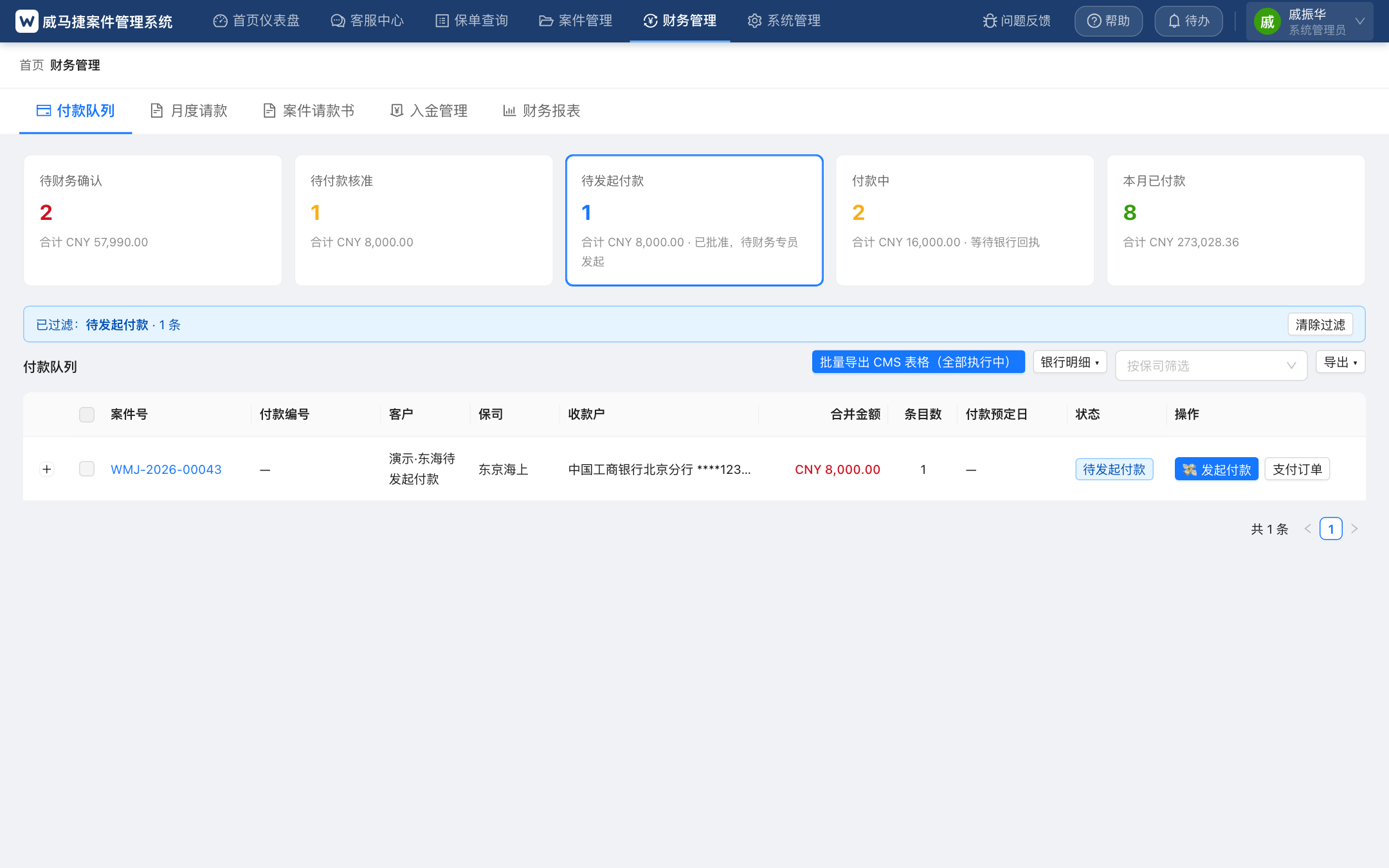Viewport: 1389px width, 868px height.
Task: Select the 待财务确认 summary card
Action: 153,221
